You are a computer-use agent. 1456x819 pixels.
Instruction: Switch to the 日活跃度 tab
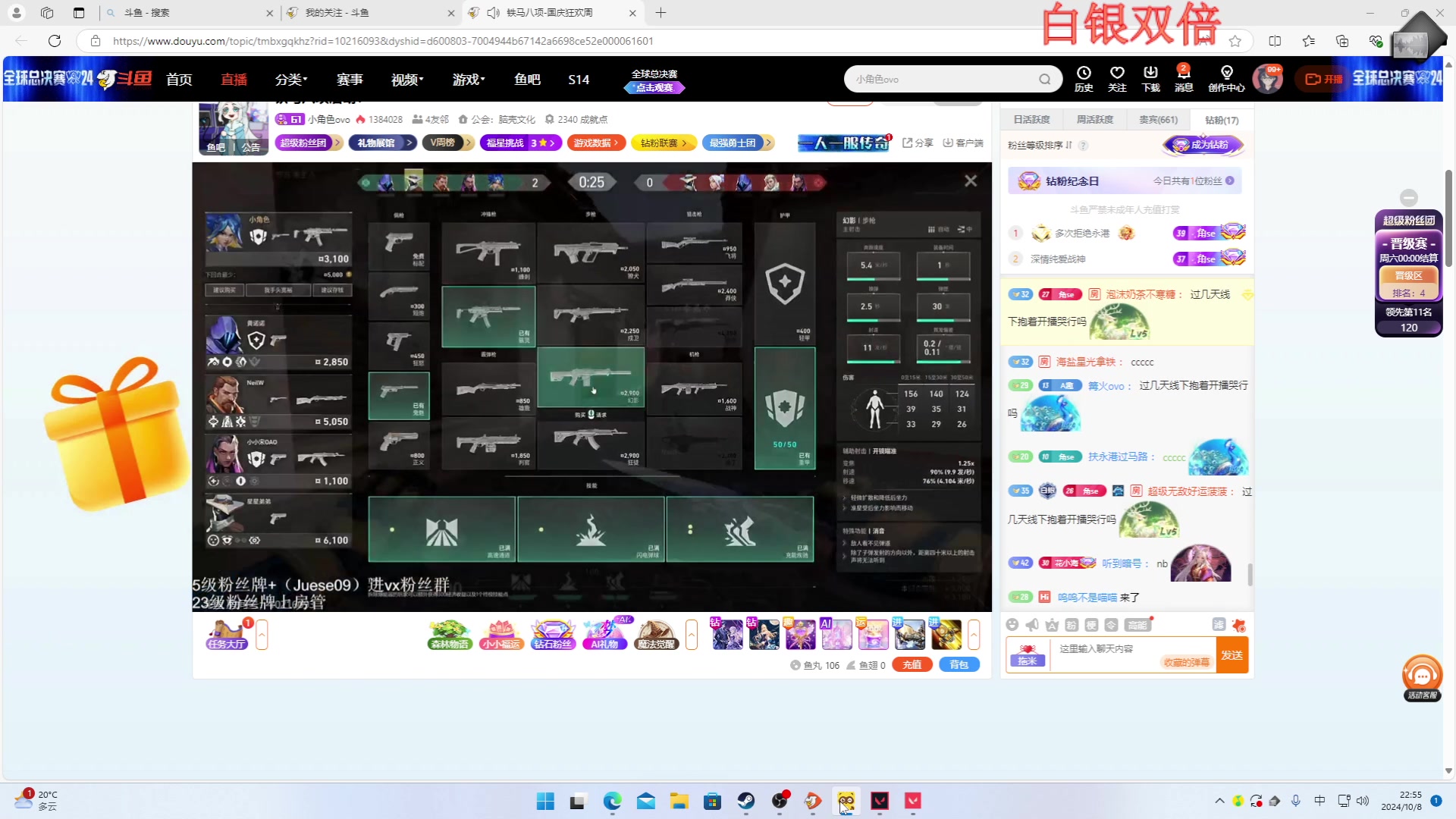(1032, 120)
